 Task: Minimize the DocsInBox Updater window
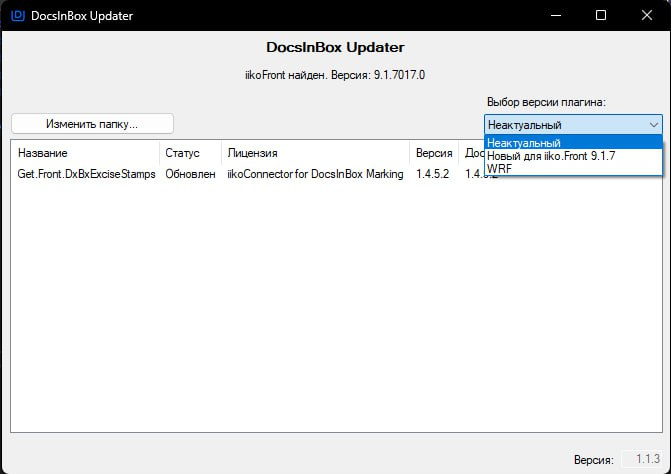click(x=555, y=16)
